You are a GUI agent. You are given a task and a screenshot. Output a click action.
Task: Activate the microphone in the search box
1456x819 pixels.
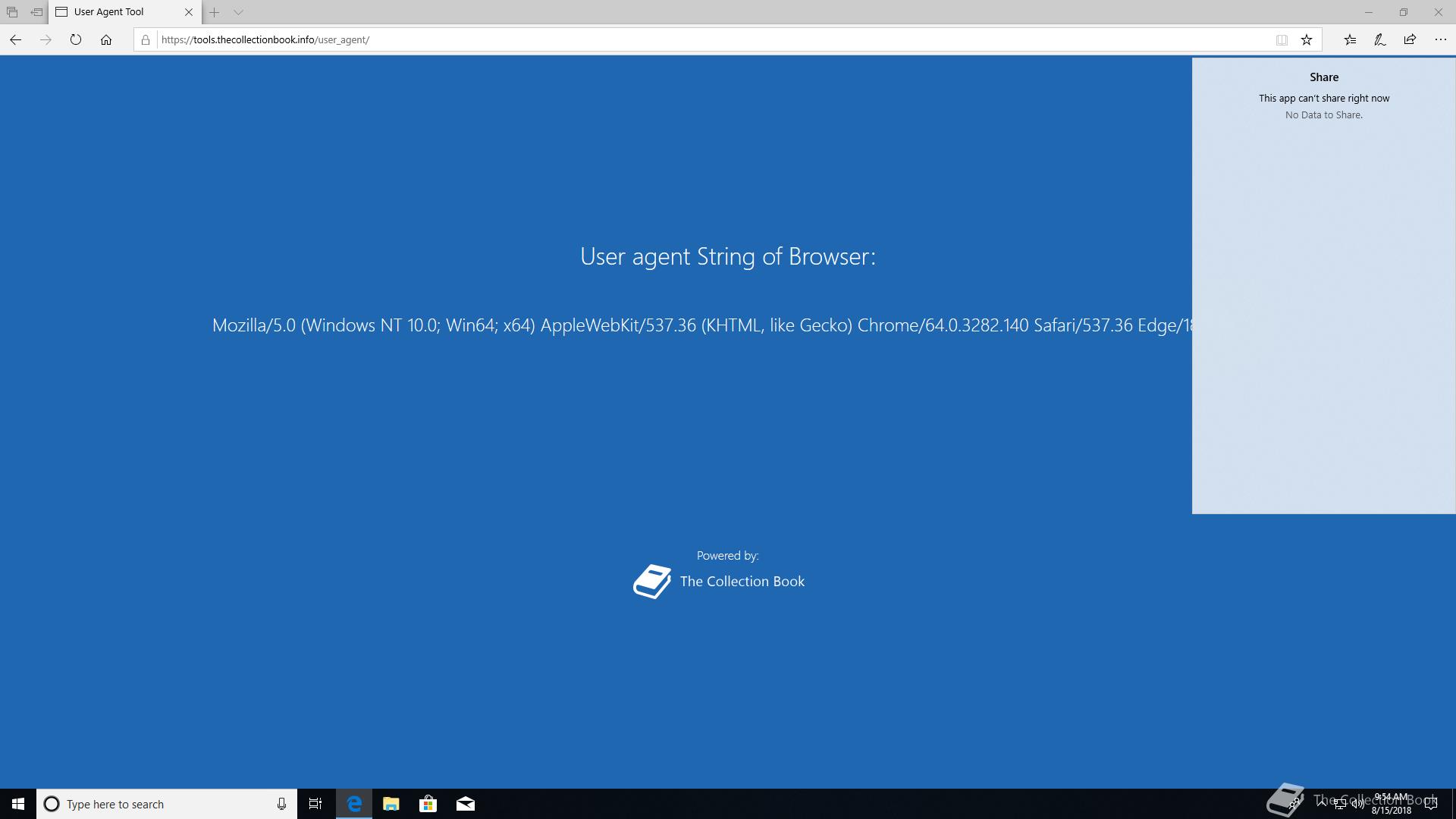click(281, 804)
